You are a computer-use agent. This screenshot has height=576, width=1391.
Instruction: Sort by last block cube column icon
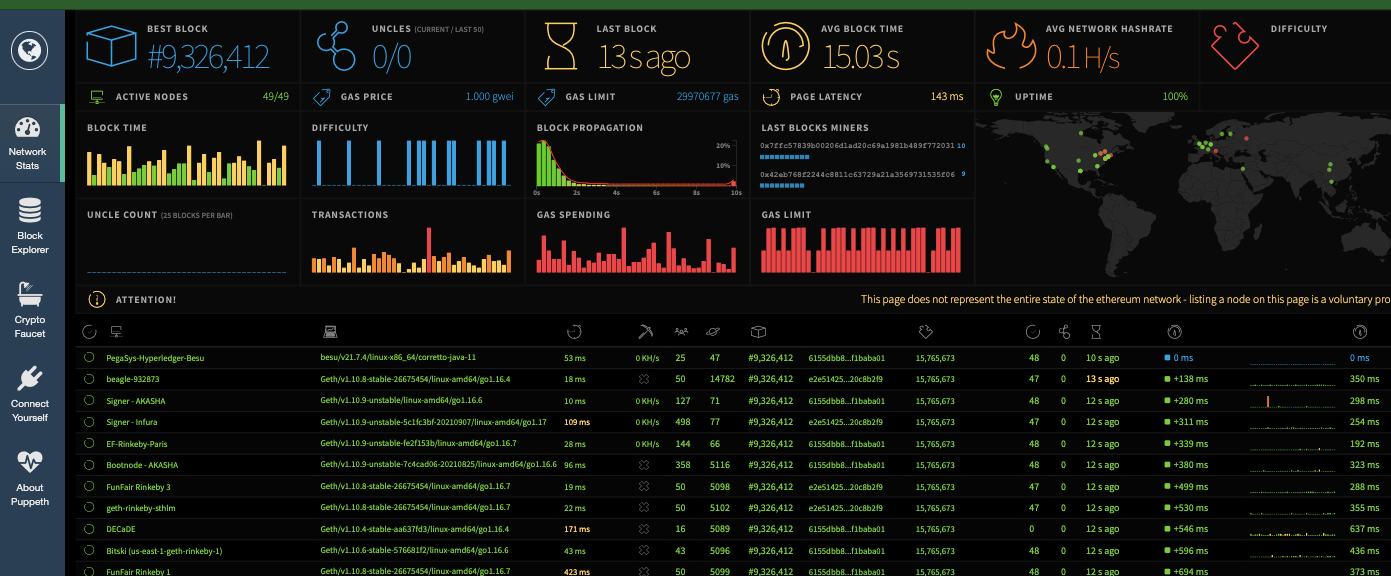[758, 331]
